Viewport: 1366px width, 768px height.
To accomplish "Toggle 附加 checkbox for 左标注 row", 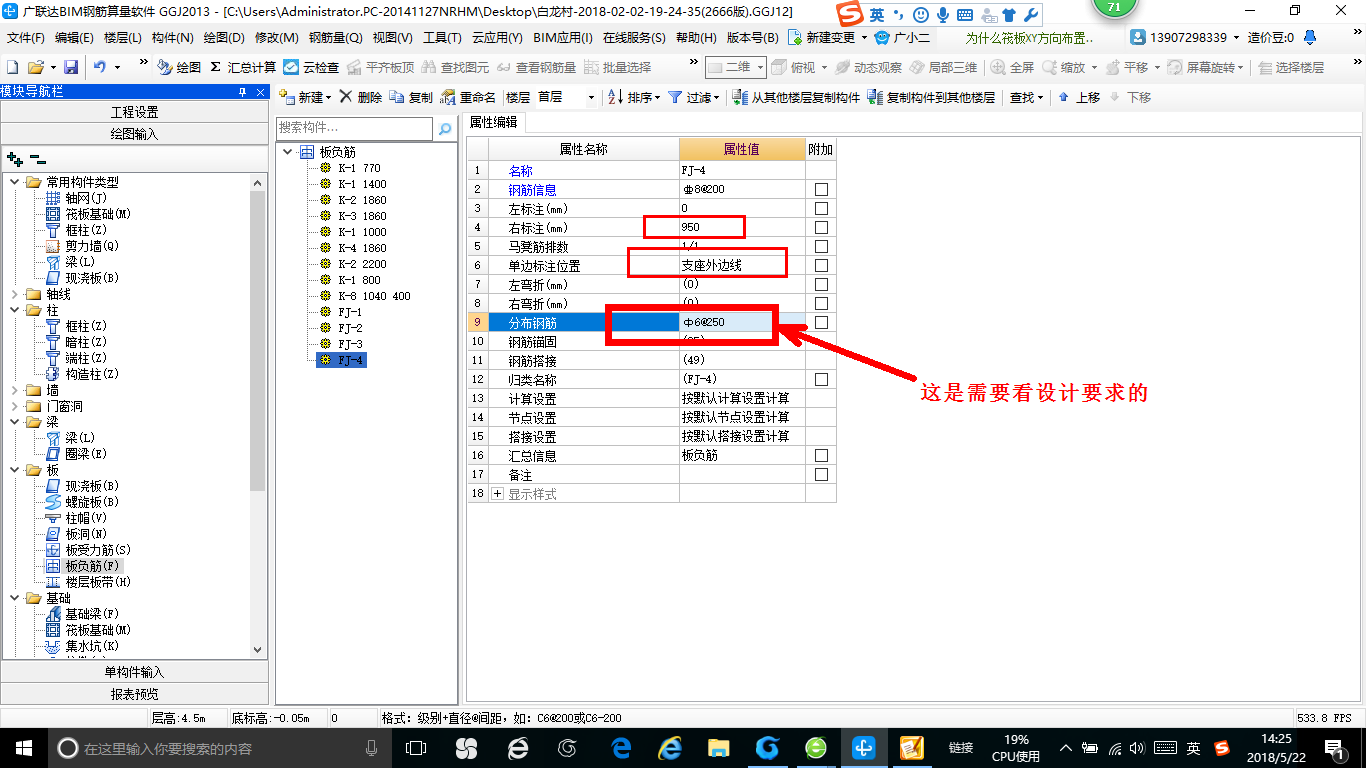I will click(821, 209).
